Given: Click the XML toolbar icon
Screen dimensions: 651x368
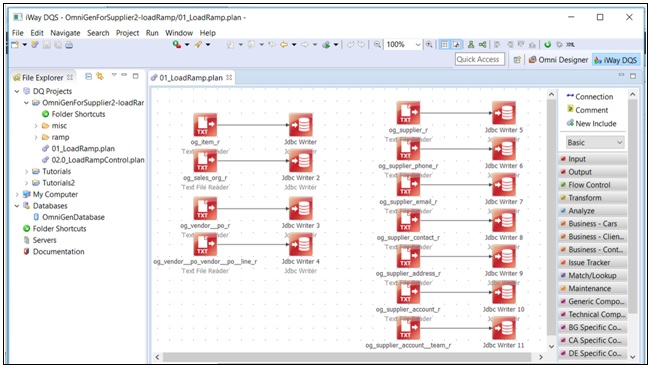Looking at the screenshot, I should [x=570, y=44].
